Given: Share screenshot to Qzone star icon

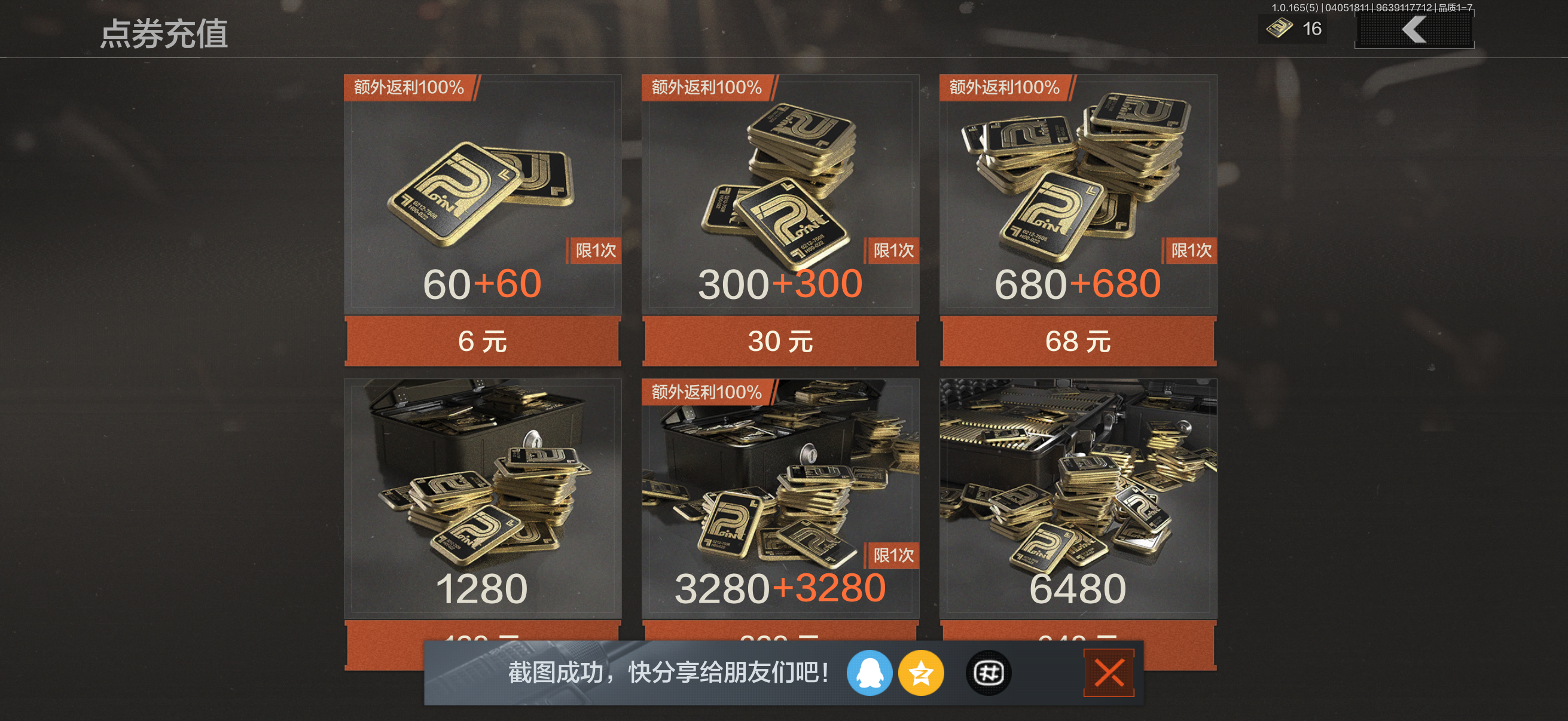Looking at the screenshot, I should (921, 673).
